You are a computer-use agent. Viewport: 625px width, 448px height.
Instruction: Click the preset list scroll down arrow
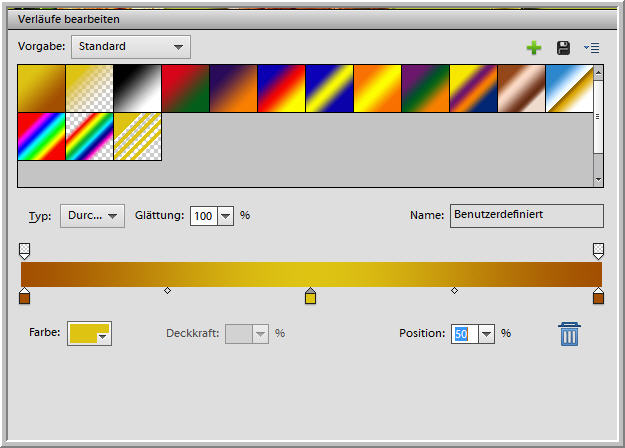pyautogui.click(x=598, y=180)
